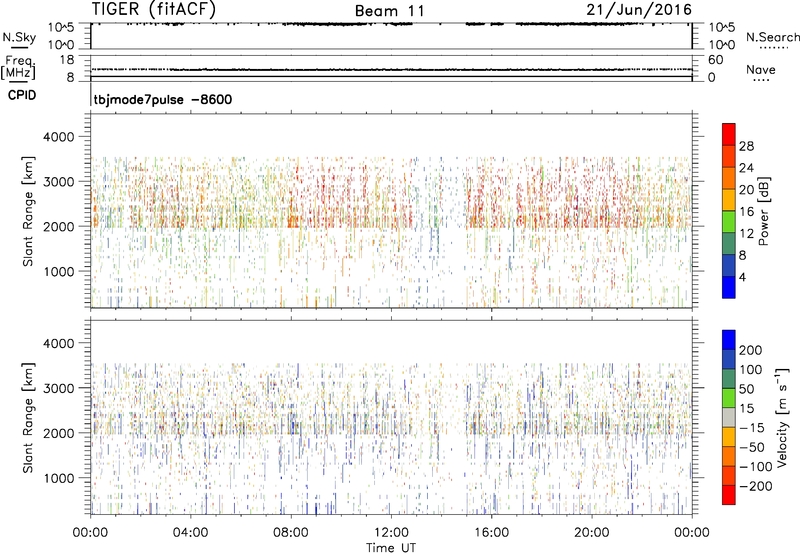
Task: Click the blue top segment of Velocity colorbar
Action: (729, 340)
